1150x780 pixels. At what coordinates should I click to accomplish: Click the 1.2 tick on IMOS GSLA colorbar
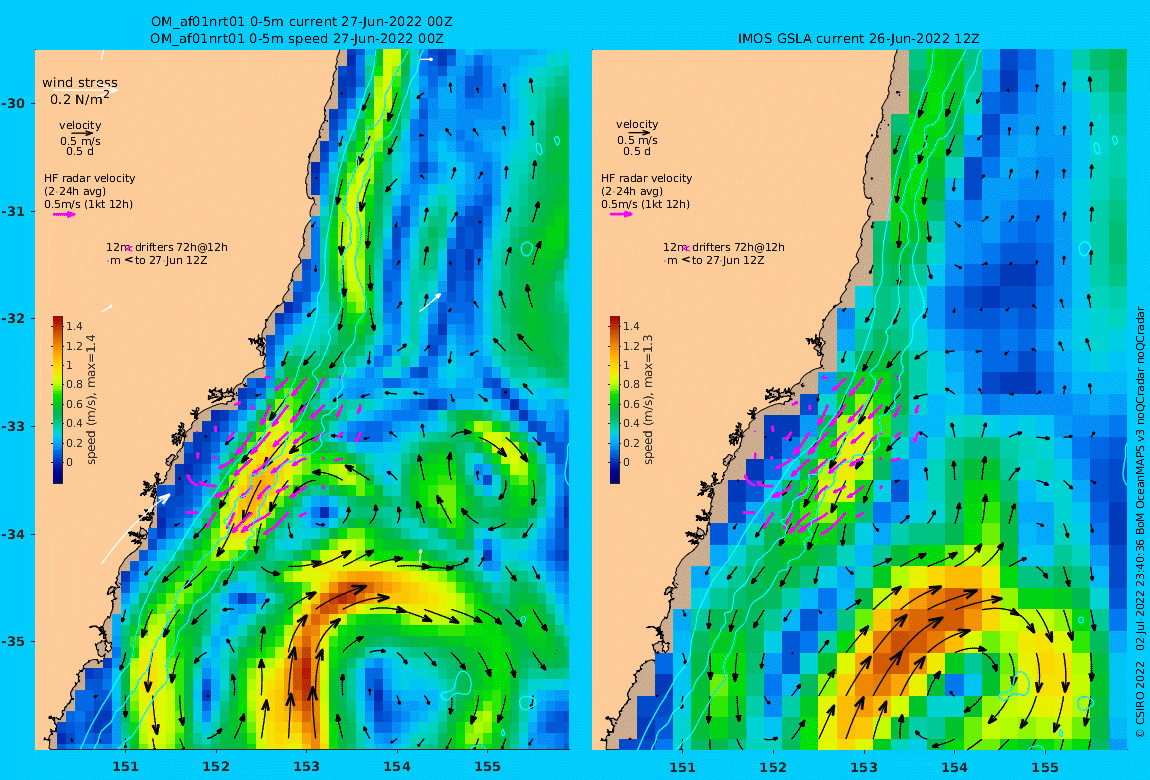[x=631, y=345]
